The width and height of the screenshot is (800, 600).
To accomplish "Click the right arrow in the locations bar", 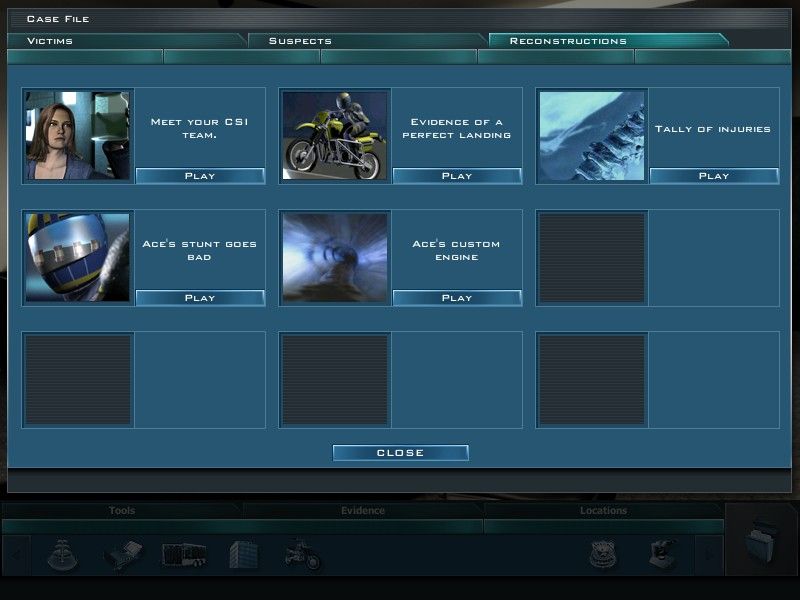I will [709, 555].
